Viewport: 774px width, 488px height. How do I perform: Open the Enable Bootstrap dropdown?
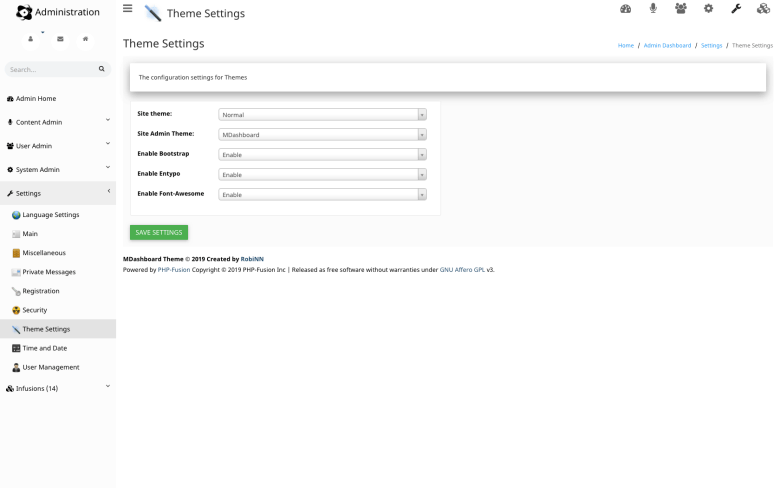coord(322,155)
